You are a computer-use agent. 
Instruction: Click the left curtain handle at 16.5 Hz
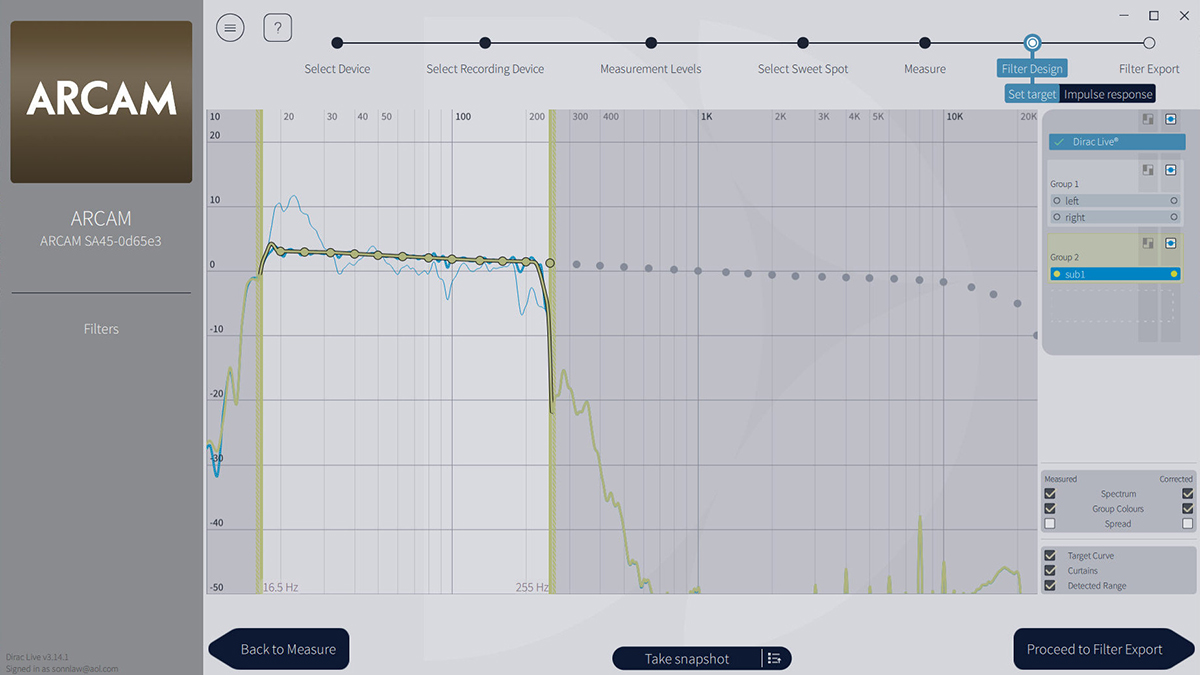tap(260, 350)
